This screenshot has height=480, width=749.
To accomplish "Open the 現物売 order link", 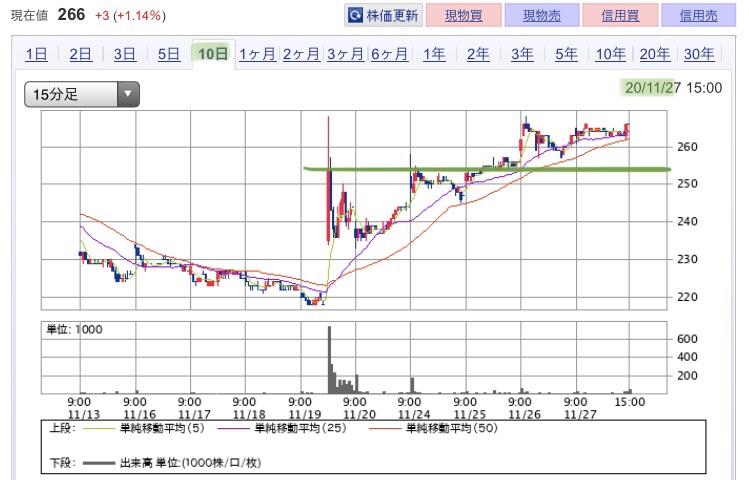I will tap(542, 15).
